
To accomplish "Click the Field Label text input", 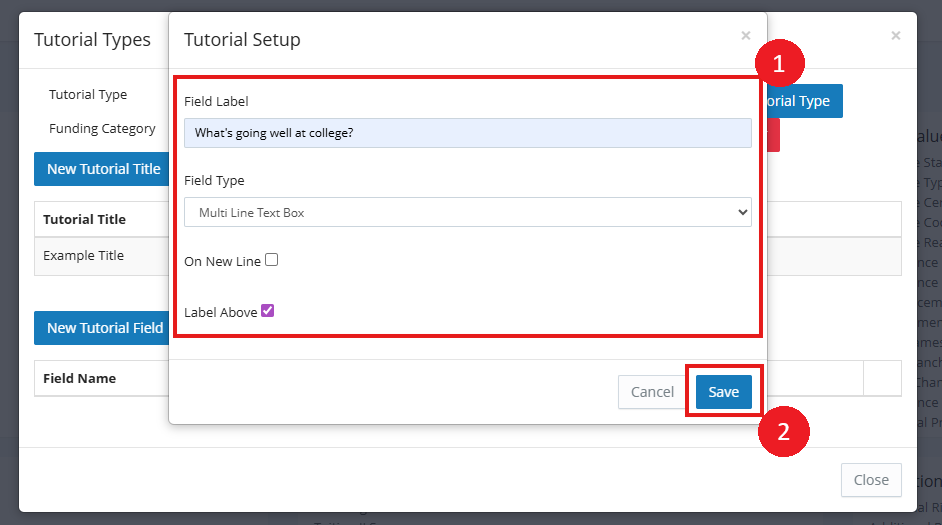I will [x=467, y=133].
